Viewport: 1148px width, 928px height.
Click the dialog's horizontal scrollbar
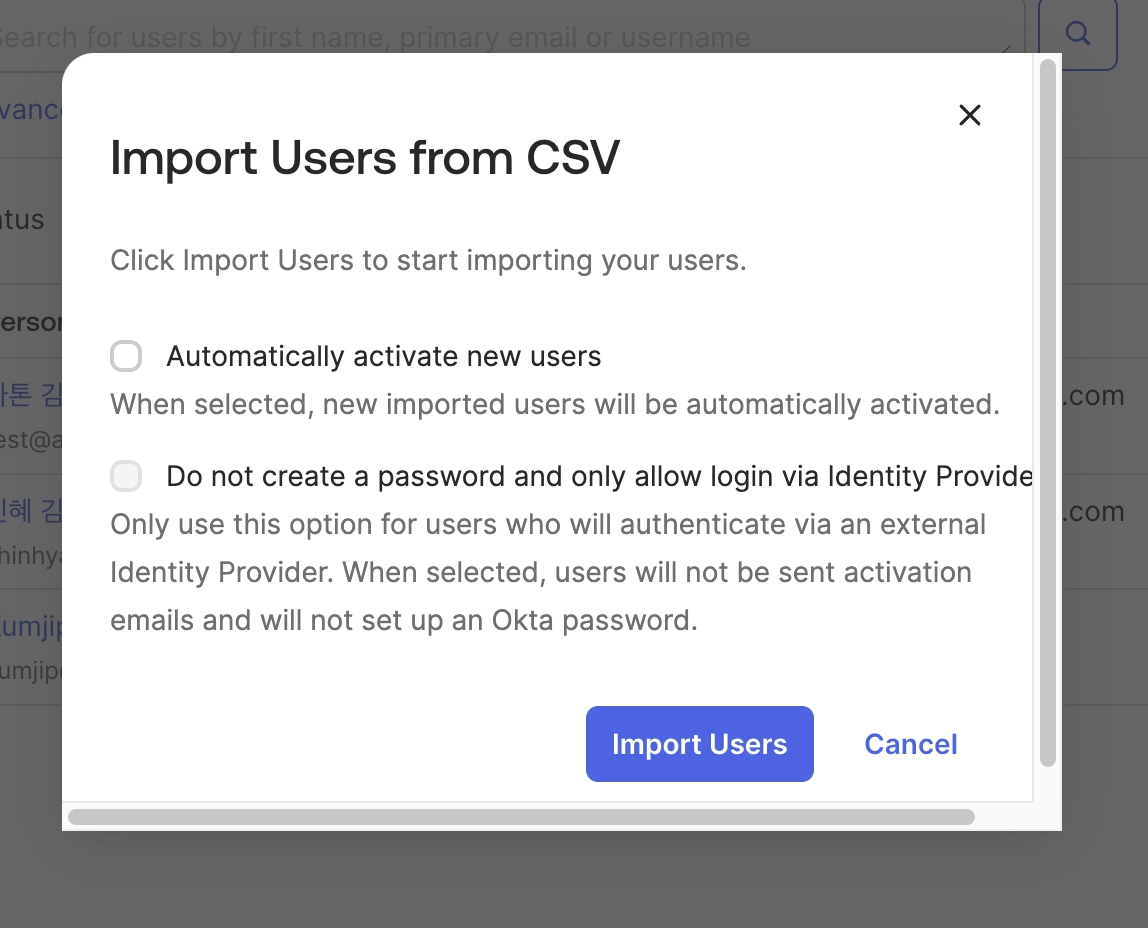(520, 817)
